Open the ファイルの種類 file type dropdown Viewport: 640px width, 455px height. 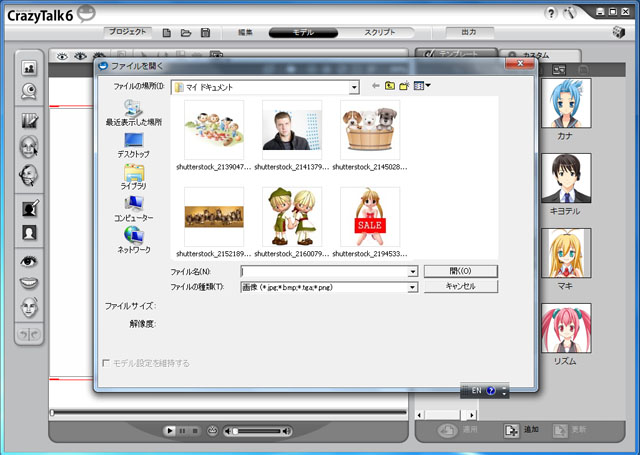point(412,287)
